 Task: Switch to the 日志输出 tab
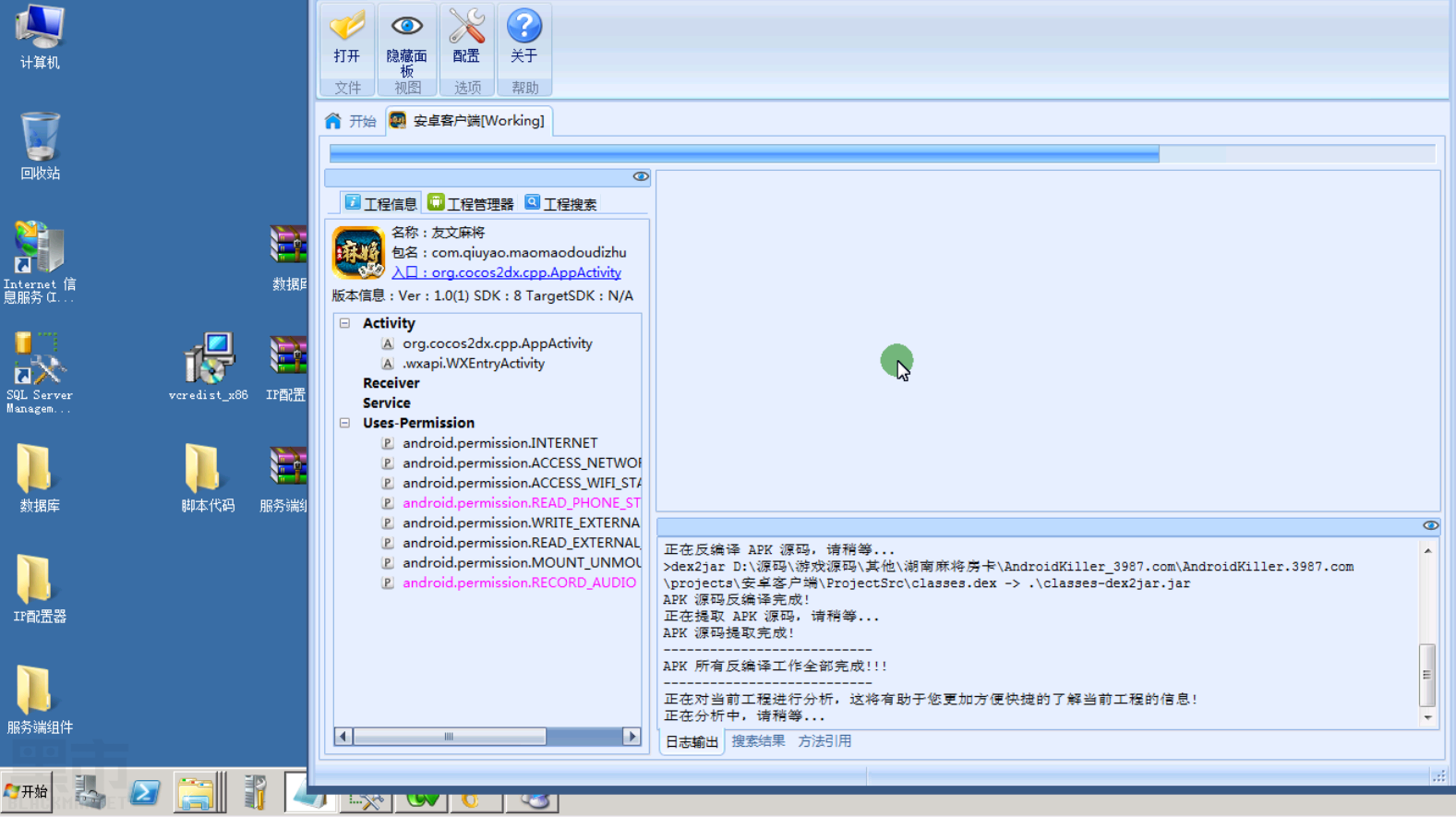point(692,742)
